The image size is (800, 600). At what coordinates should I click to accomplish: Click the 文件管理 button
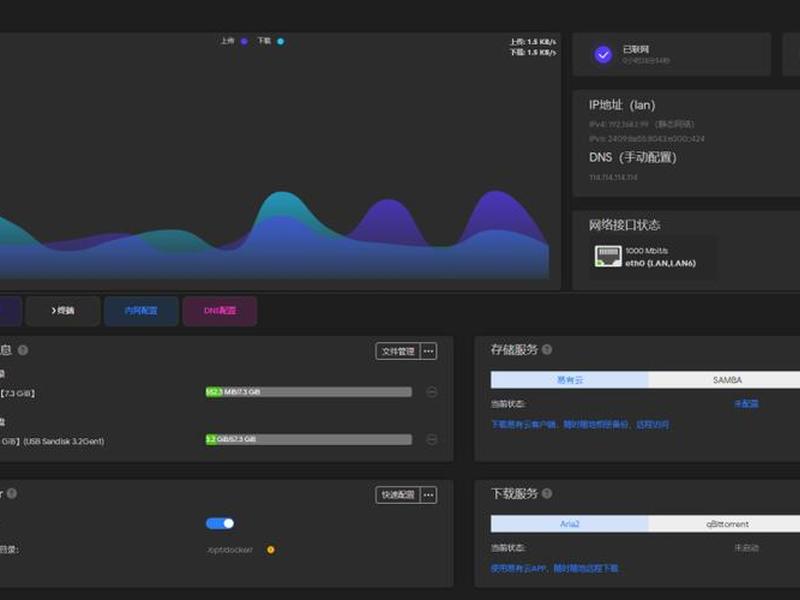[x=398, y=351]
